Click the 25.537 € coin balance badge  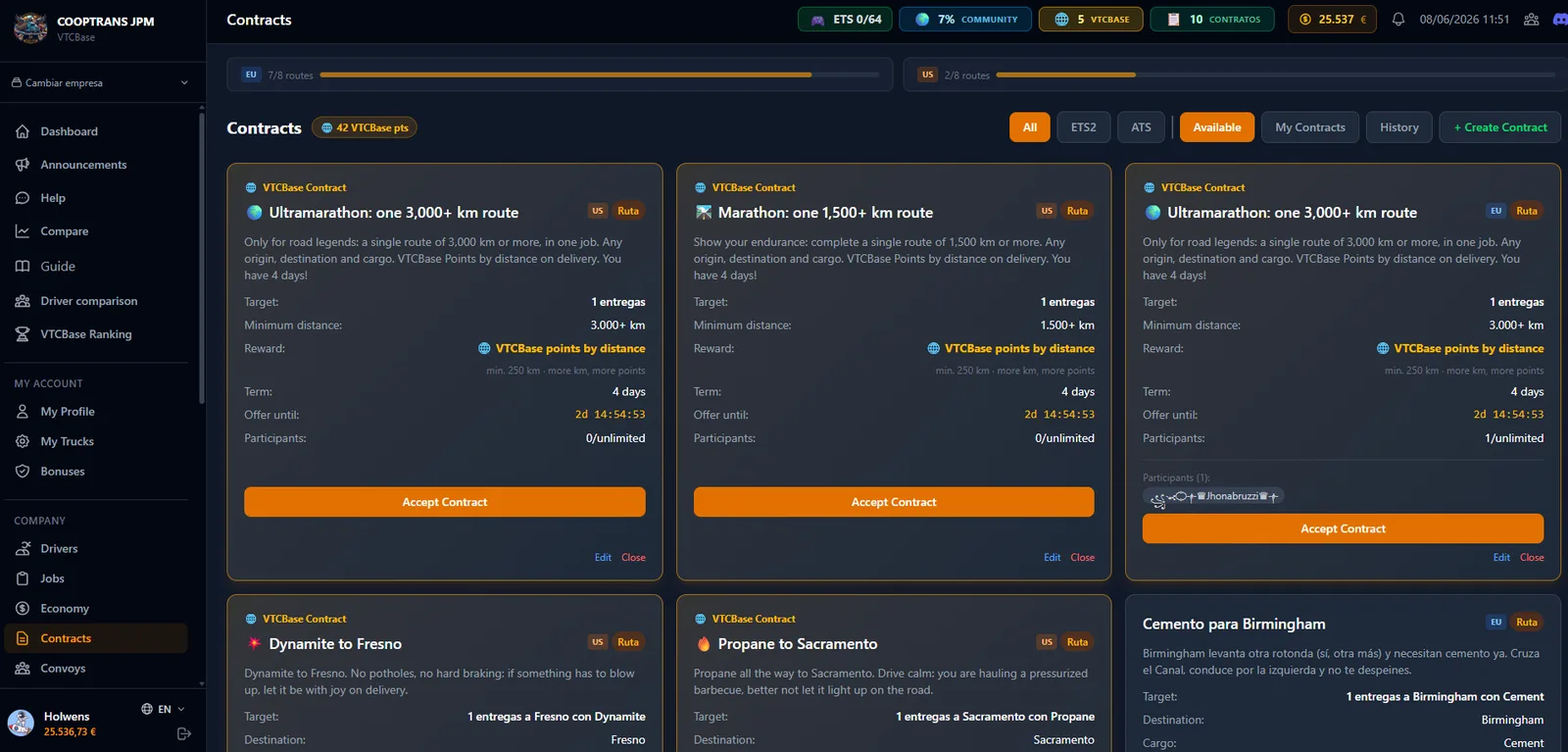click(x=1332, y=20)
